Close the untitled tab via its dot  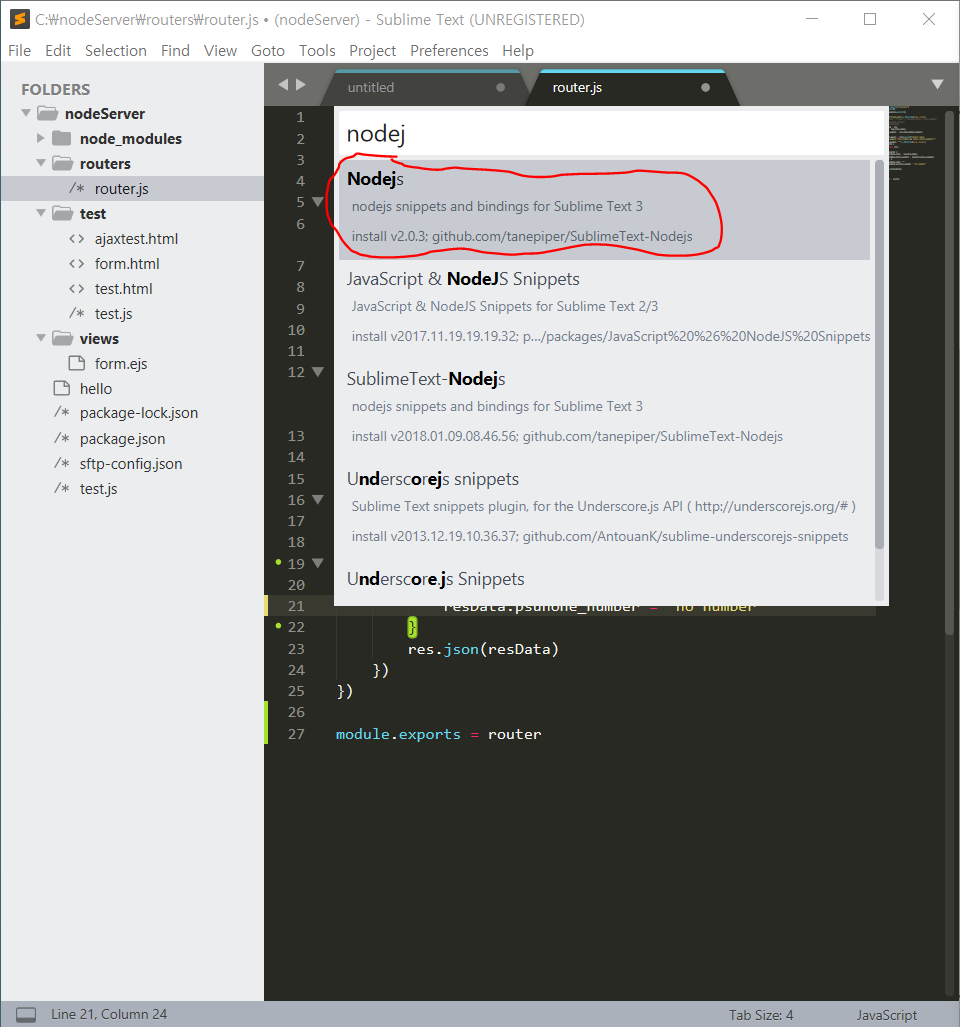click(x=500, y=87)
